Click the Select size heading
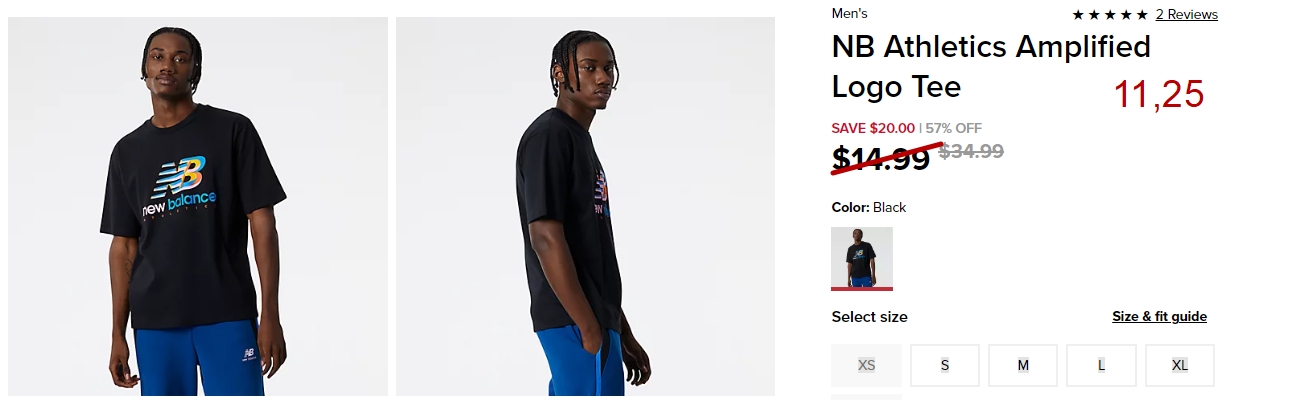The width and height of the screenshot is (1299, 400). click(x=870, y=317)
